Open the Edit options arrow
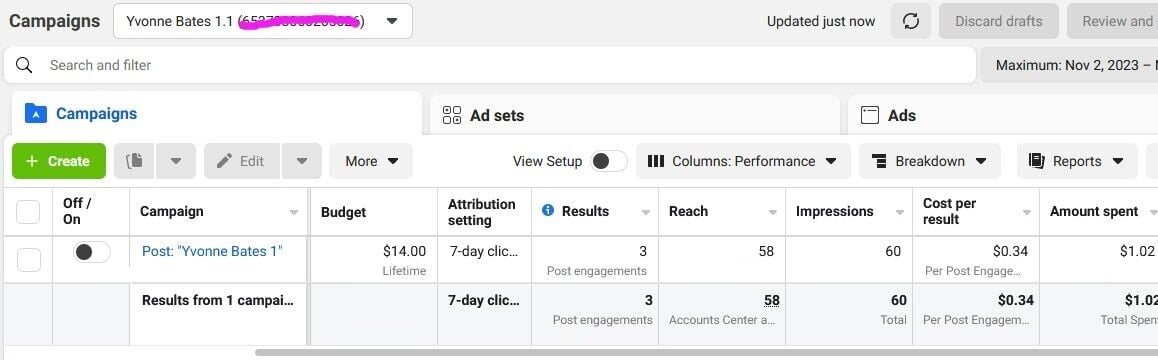 [301, 161]
